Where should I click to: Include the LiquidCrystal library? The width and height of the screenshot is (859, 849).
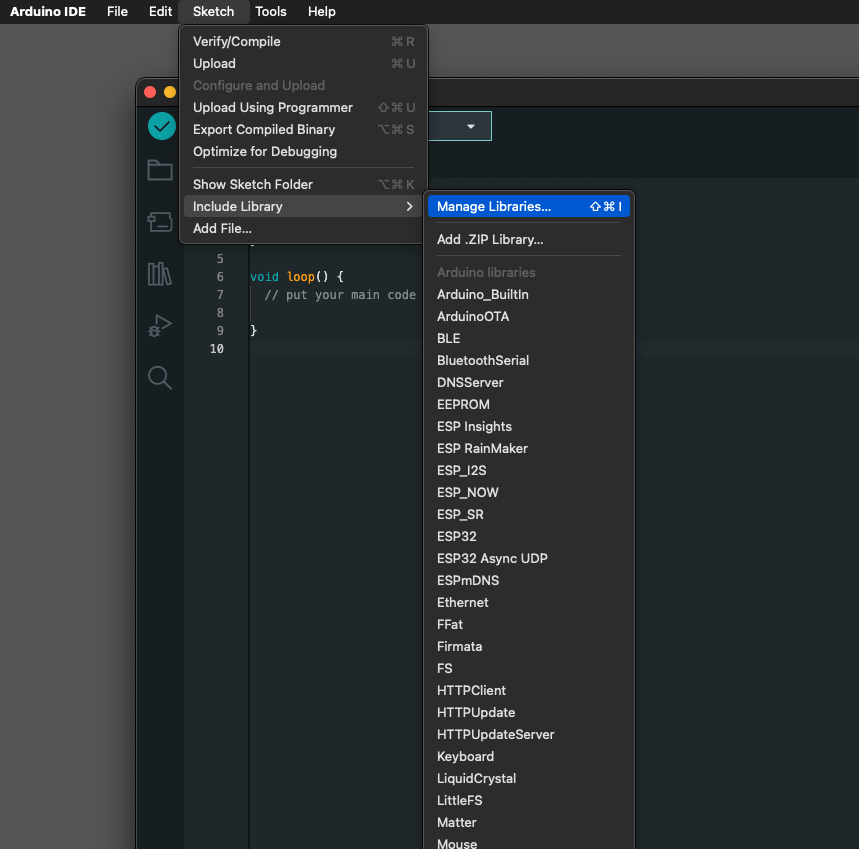(529, 778)
